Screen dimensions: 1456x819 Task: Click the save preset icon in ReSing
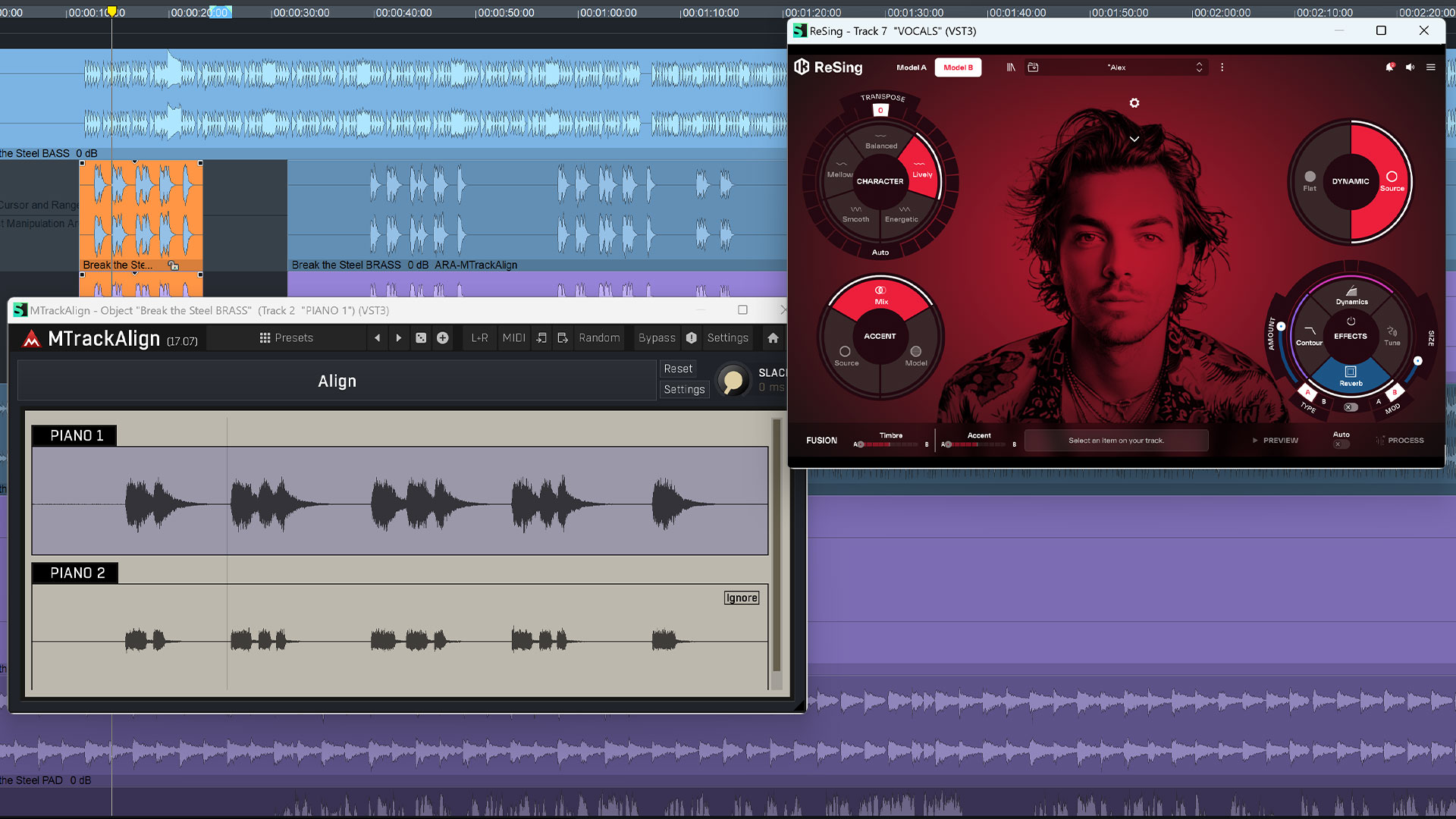1033,67
